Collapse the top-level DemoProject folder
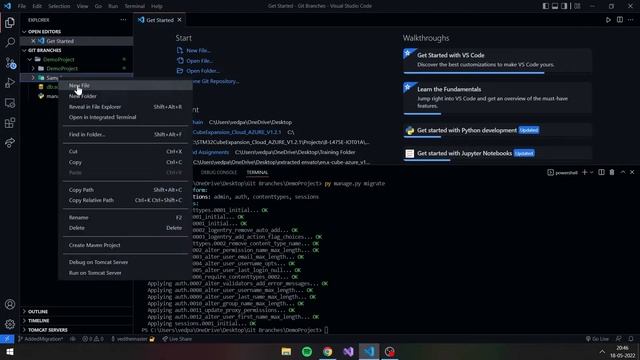The width and height of the screenshot is (640, 360). click(x=30, y=59)
